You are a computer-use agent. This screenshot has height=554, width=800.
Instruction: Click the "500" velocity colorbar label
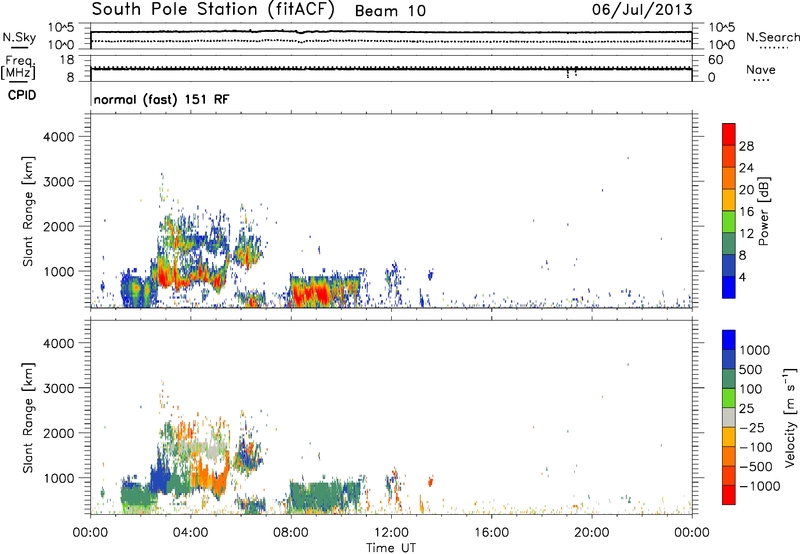click(750, 370)
